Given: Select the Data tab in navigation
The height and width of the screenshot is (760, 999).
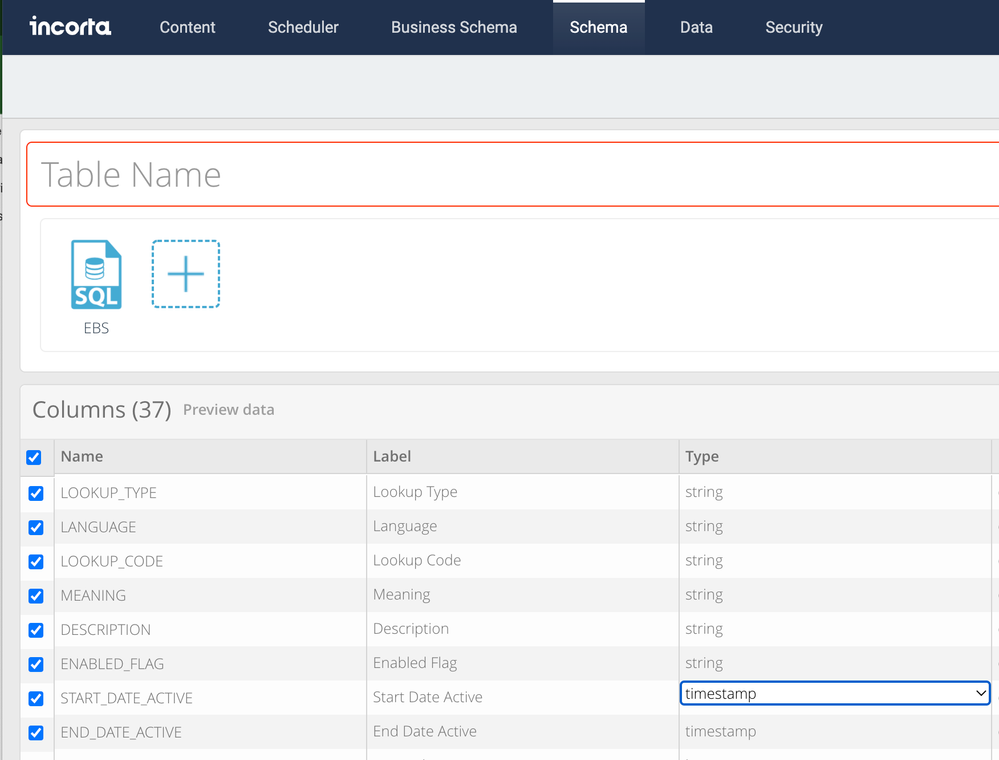Looking at the screenshot, I should (x=696, y=27).
